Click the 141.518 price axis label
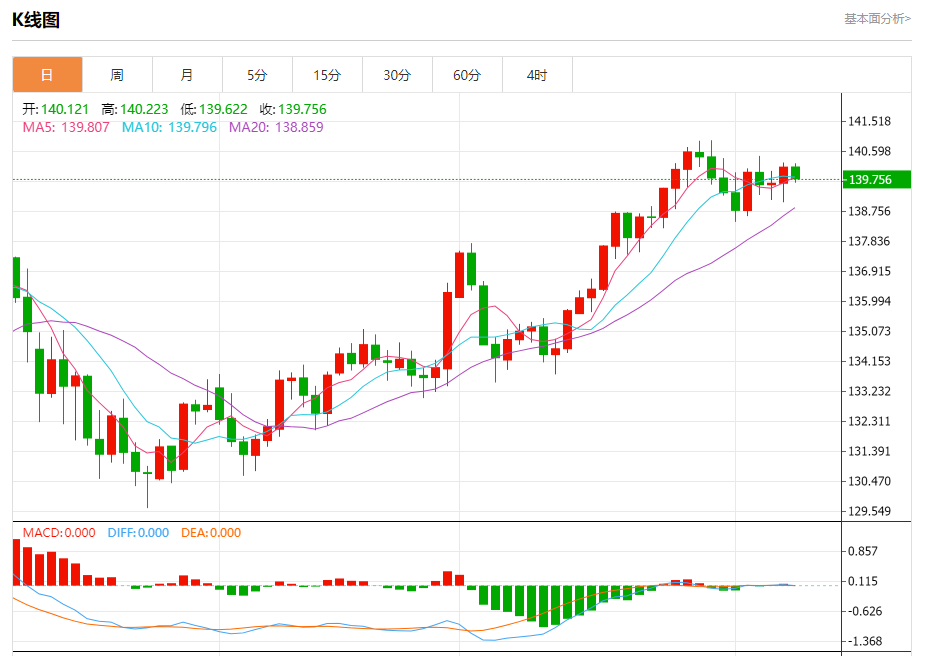Viewport: 929px width, 656px height. click(x=869, y=121)
